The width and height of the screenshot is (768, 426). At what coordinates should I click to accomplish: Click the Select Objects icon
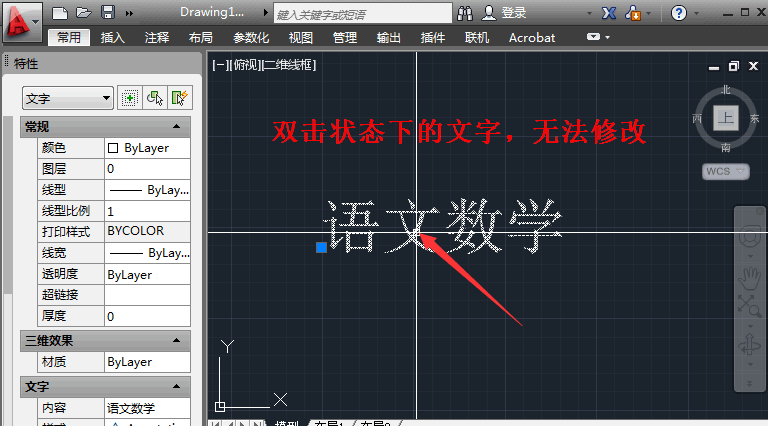point(155,98)
